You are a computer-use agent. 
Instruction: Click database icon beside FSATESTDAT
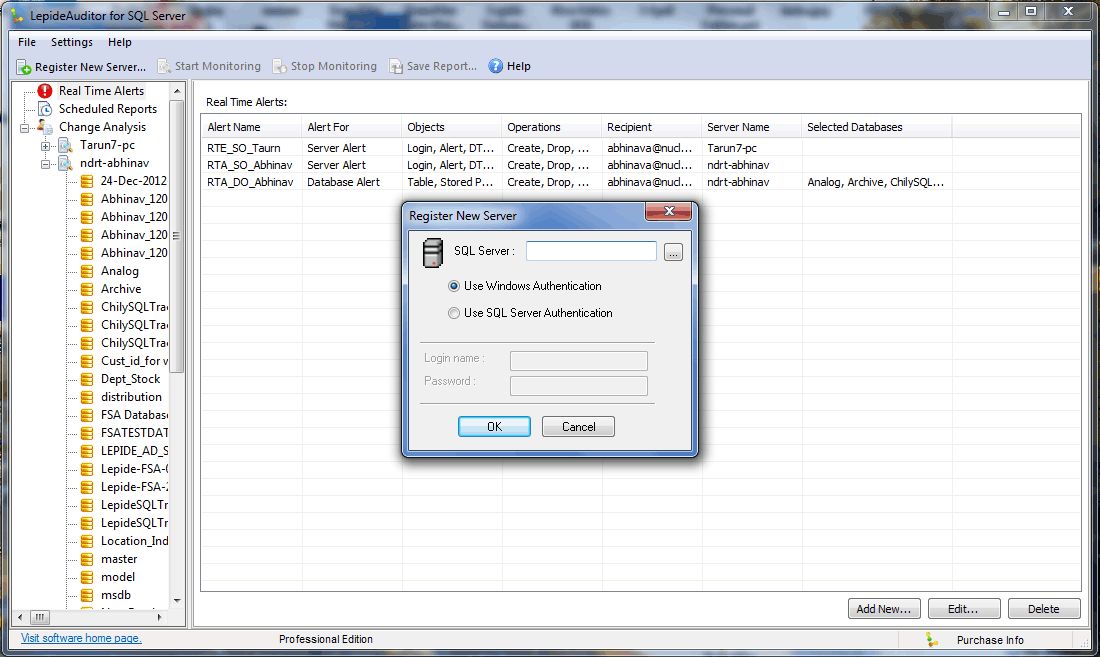87,433
